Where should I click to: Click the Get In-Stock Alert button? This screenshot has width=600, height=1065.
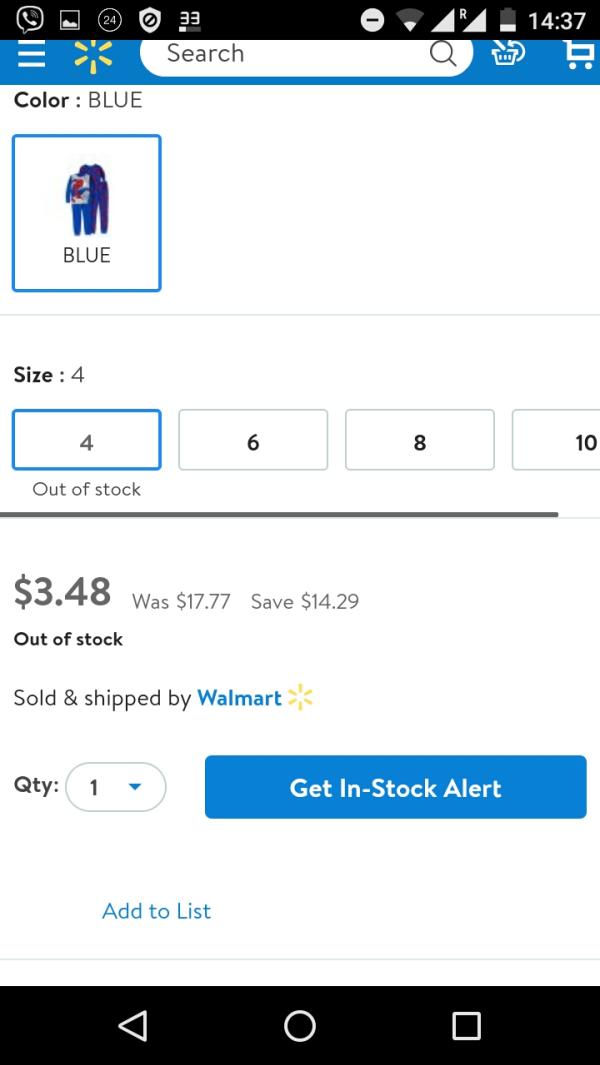pos(395,787)
